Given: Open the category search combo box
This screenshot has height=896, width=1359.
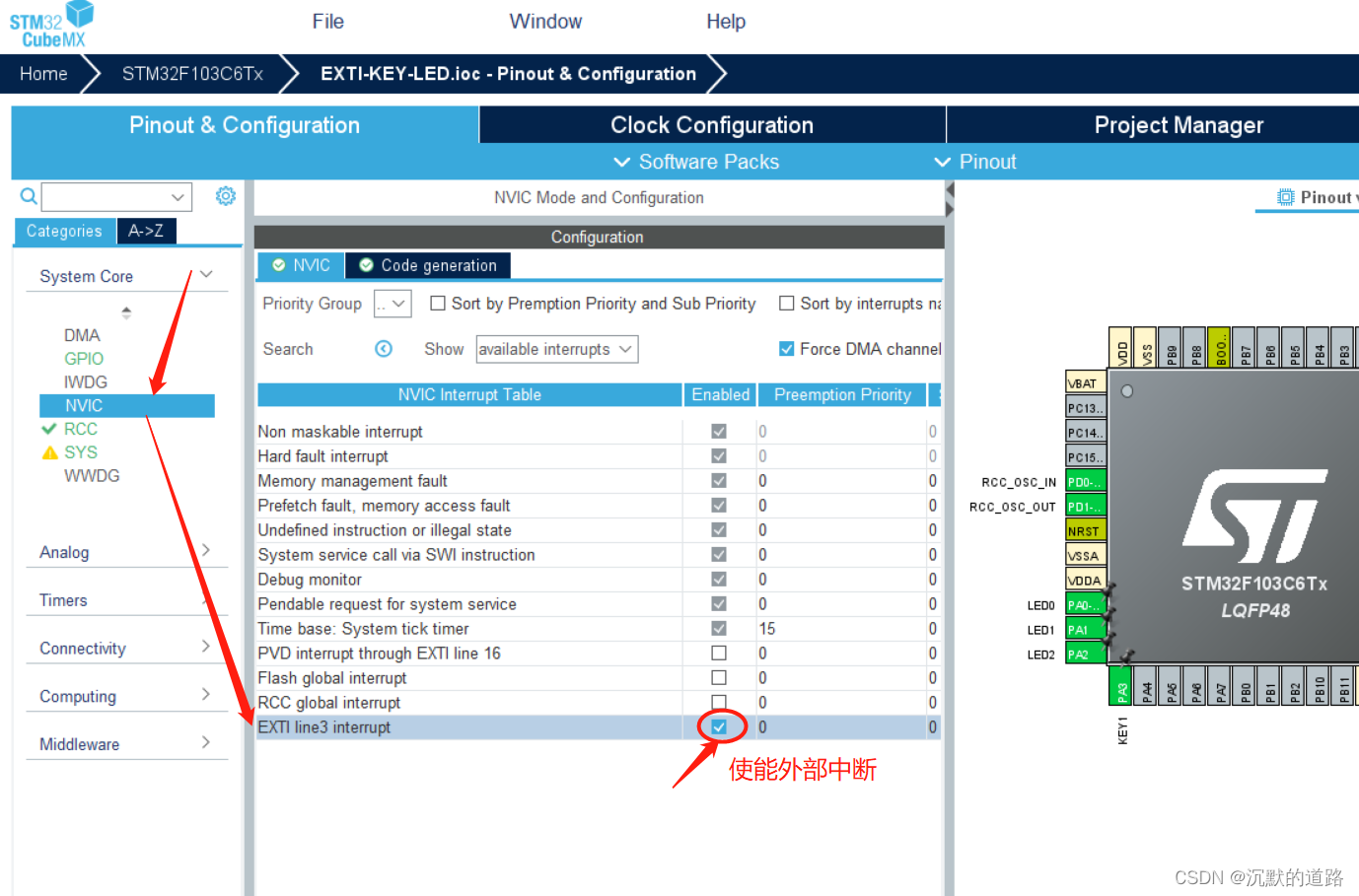Looking at the screenshot, I should [116, 197].
